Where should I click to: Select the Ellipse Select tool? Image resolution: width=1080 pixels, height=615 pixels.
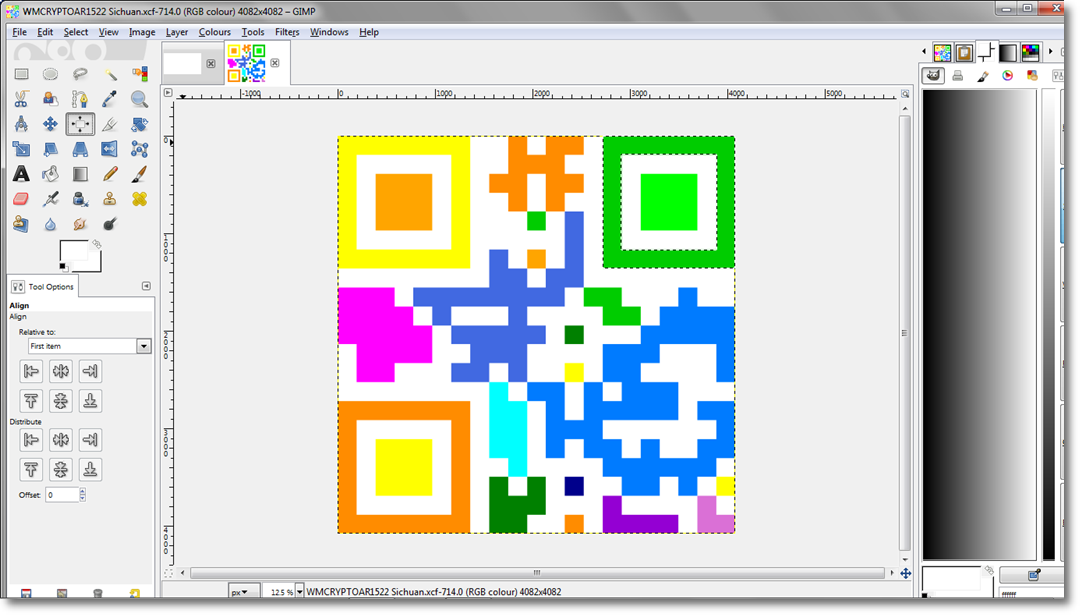[x=50, y=74]
